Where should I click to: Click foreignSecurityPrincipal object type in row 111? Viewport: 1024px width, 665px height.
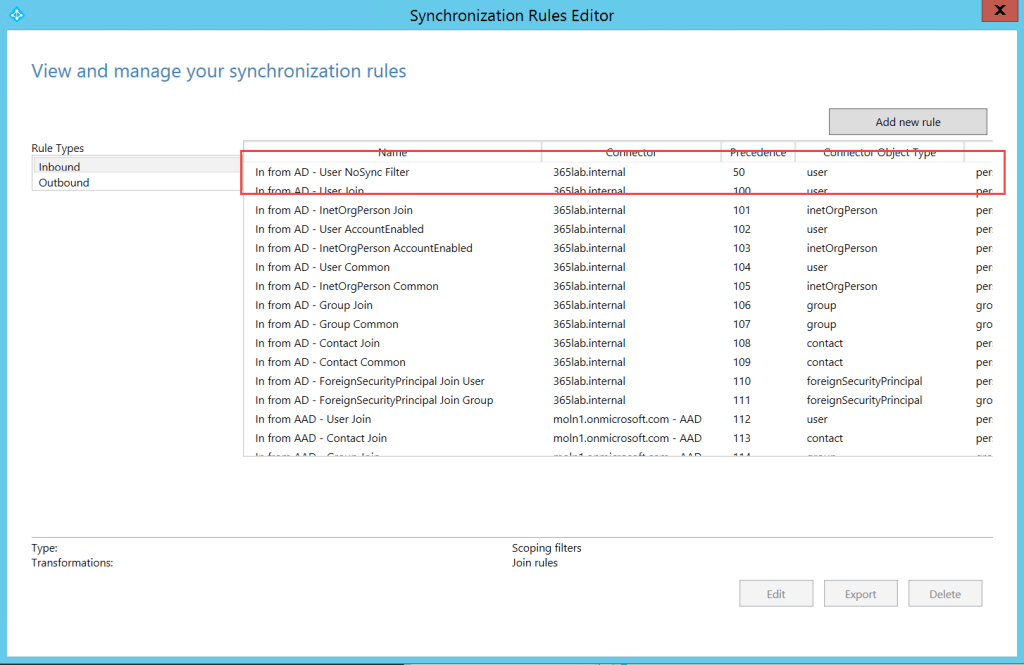pos(864,400)
